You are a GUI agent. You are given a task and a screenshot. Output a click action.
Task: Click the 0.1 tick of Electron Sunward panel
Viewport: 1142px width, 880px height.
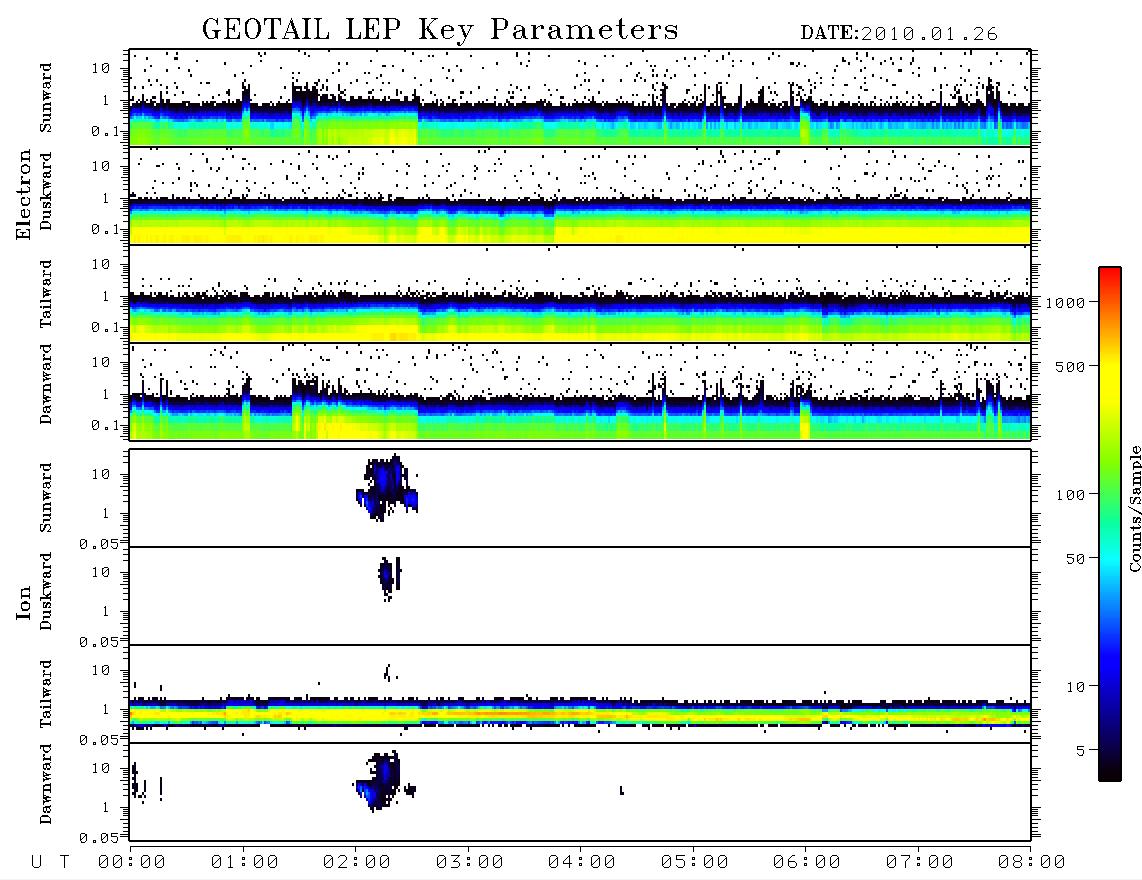click(105, 131)
